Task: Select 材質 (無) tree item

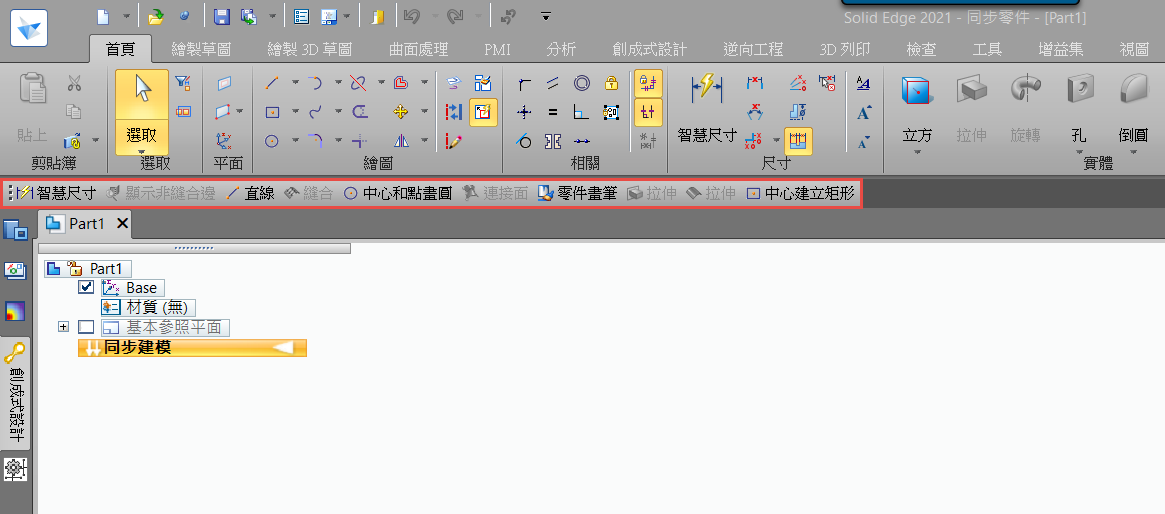Action: click(x=149, y=307)
